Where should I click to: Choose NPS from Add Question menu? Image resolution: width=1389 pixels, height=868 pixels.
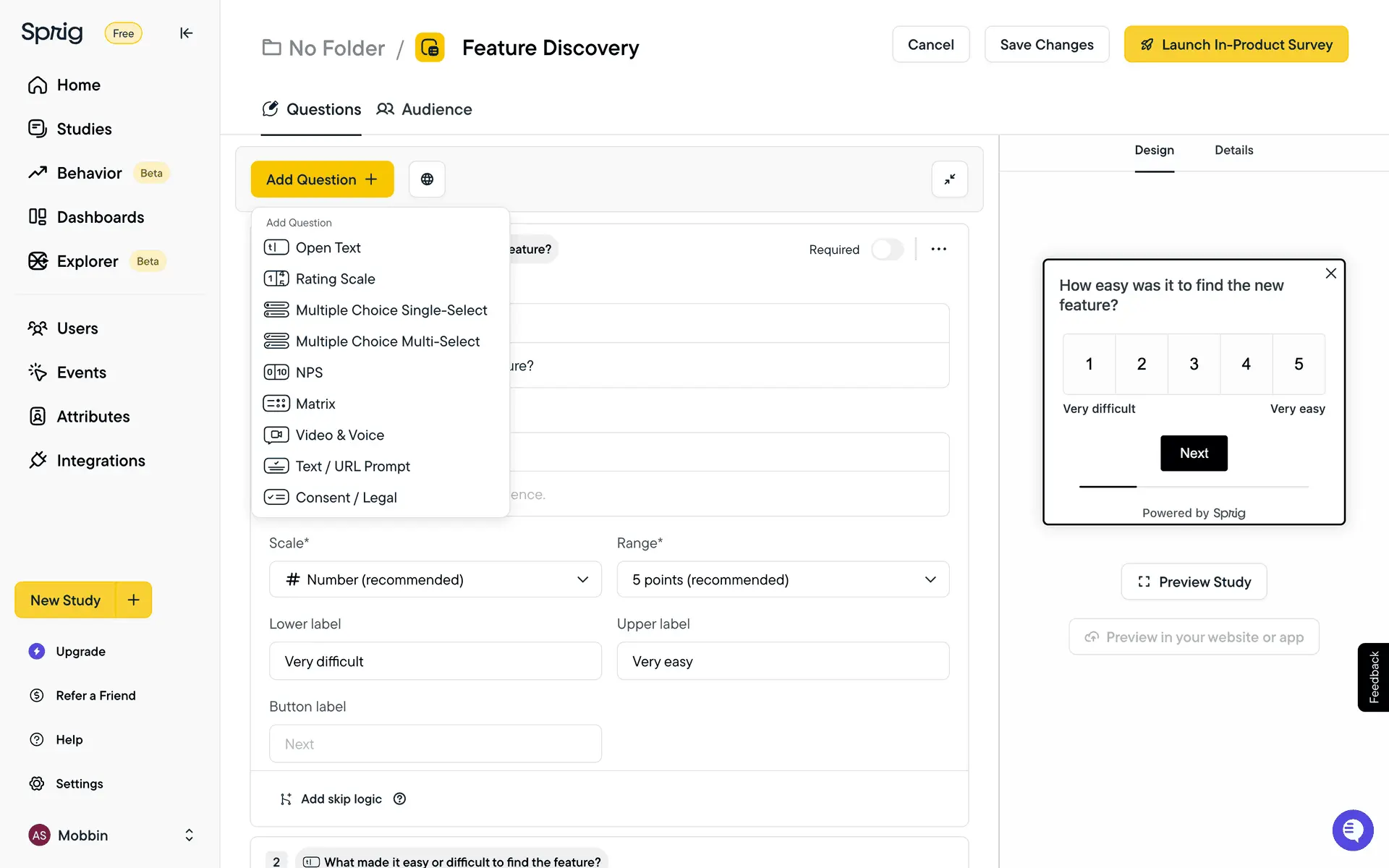[x=309, y=373]
